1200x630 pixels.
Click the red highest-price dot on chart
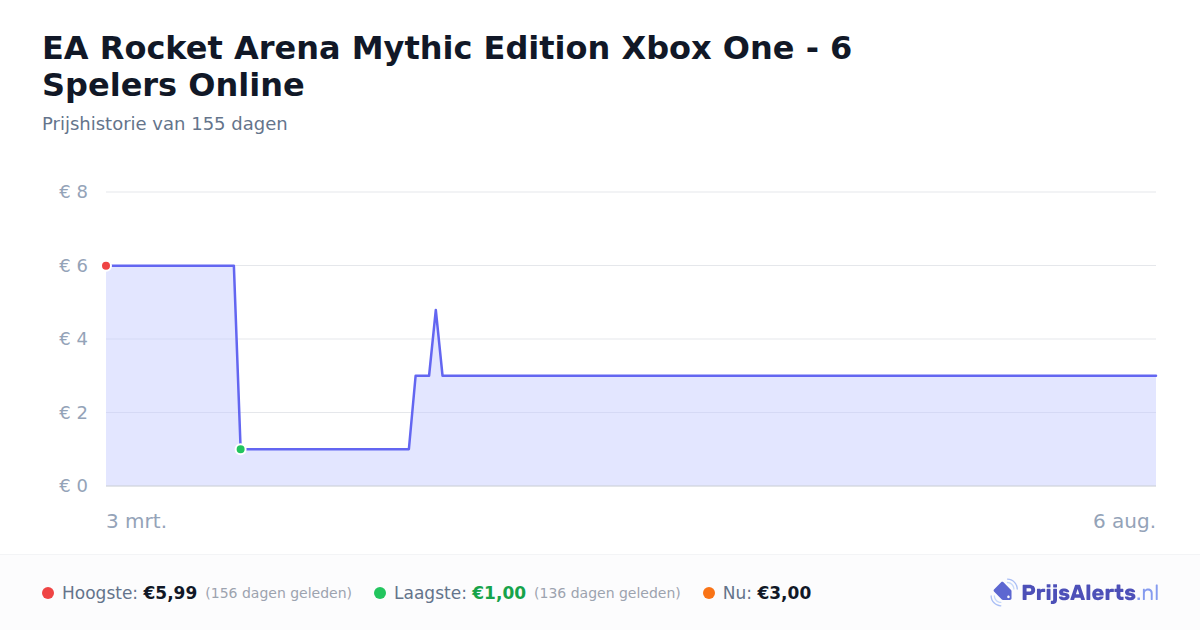pyautogui.click(x=106, y=266)
